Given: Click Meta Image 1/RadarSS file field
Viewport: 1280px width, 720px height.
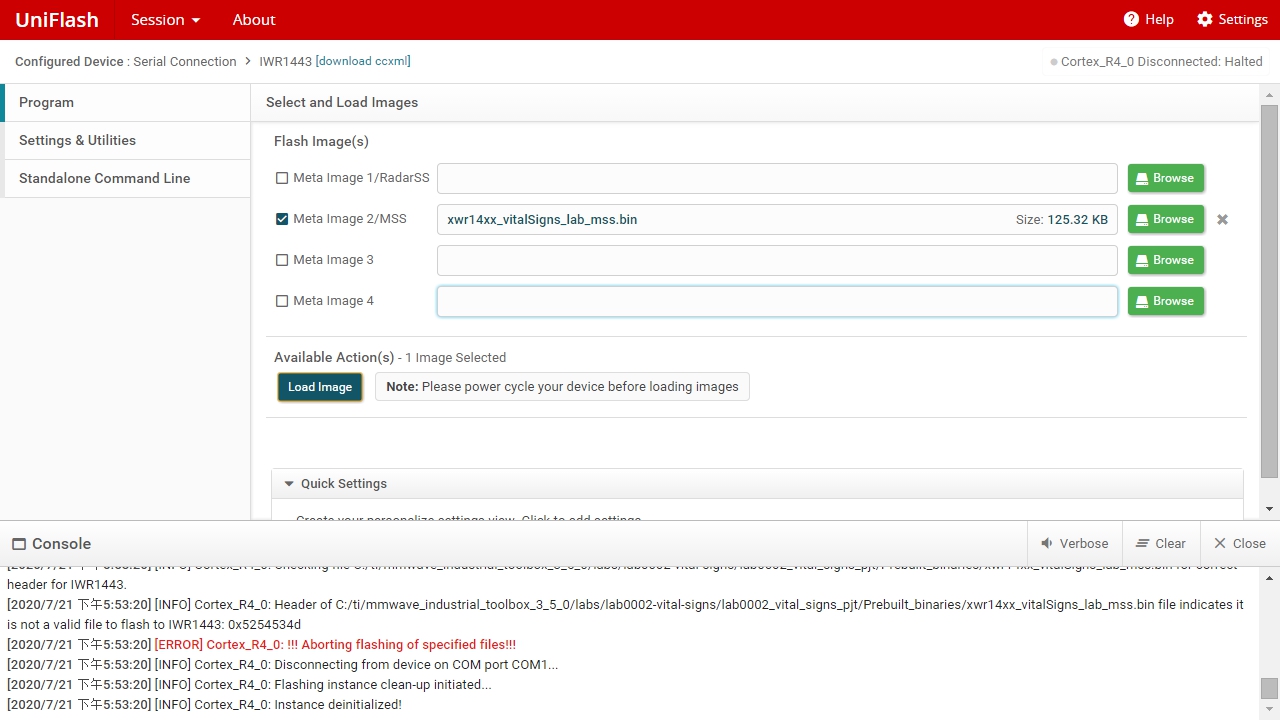Looking at the screenshot, I should click(777, 178).
